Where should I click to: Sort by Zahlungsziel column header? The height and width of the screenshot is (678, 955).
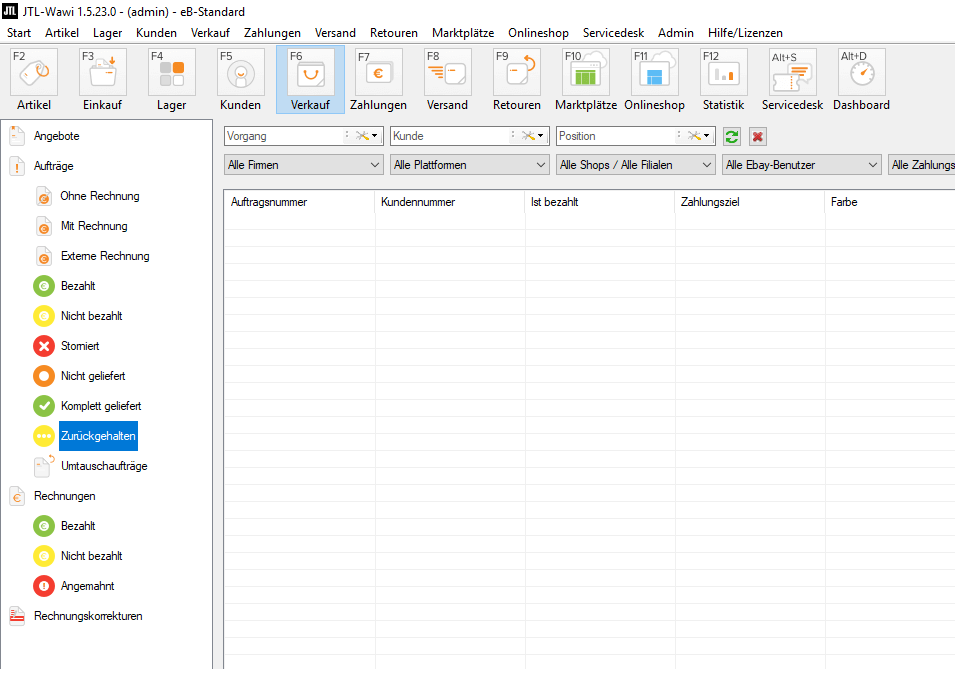click(x=750, y=202)
